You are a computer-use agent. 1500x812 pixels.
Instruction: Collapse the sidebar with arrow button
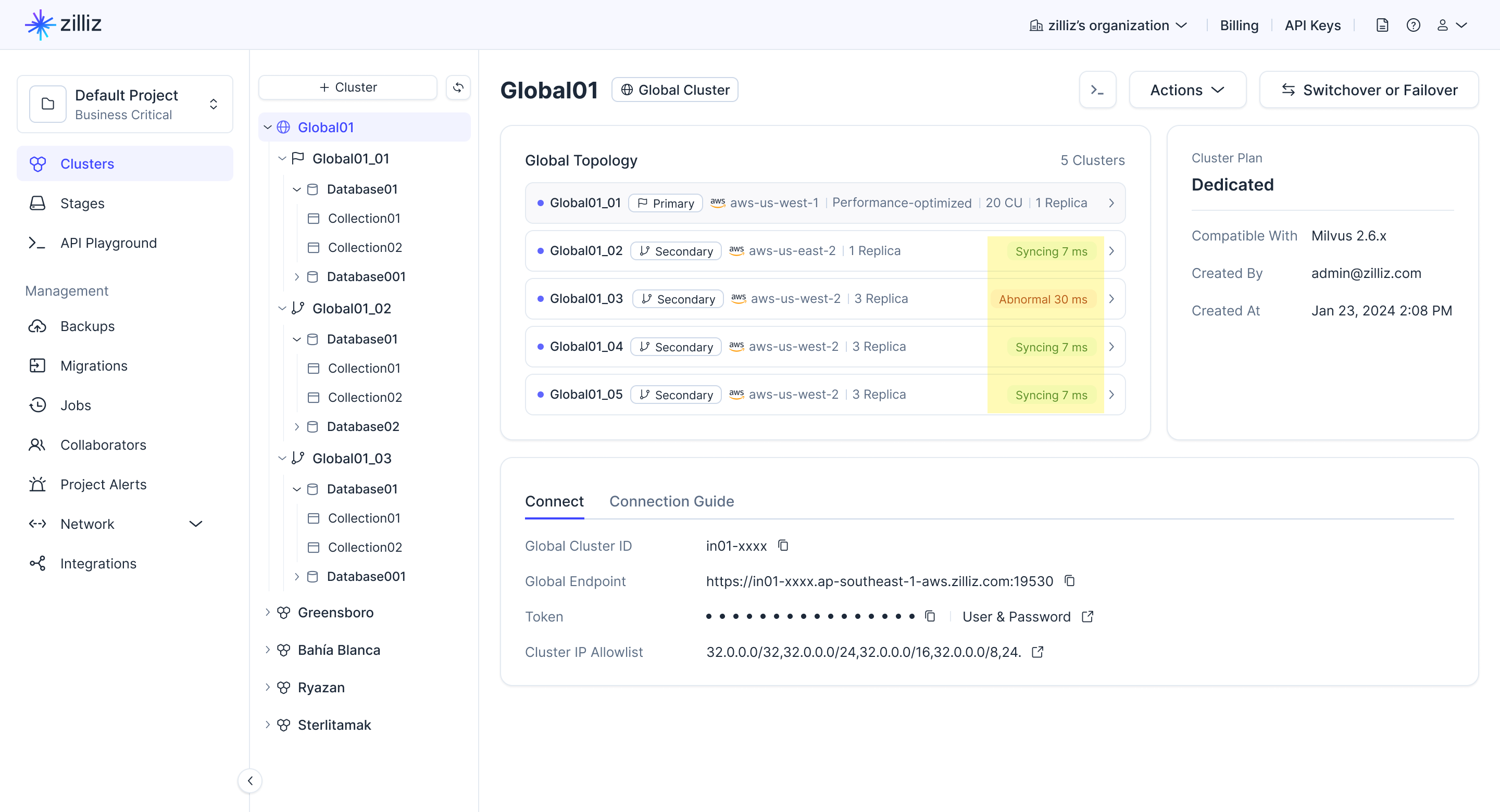pos(250,781)
